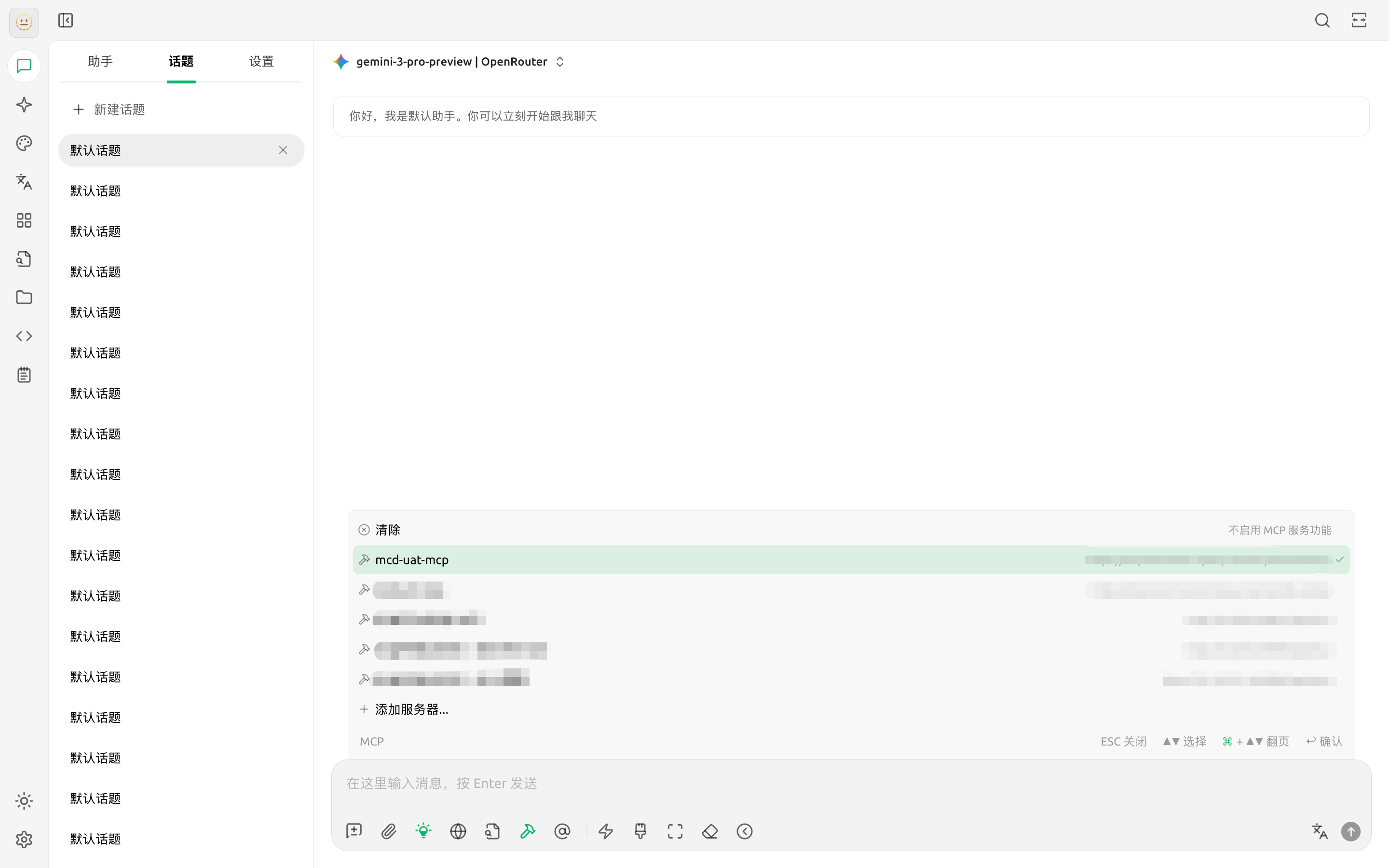Screen dimensions: 1389x868
Task: Click the attachment paperclip icon
Action: (x=389, y=831)
